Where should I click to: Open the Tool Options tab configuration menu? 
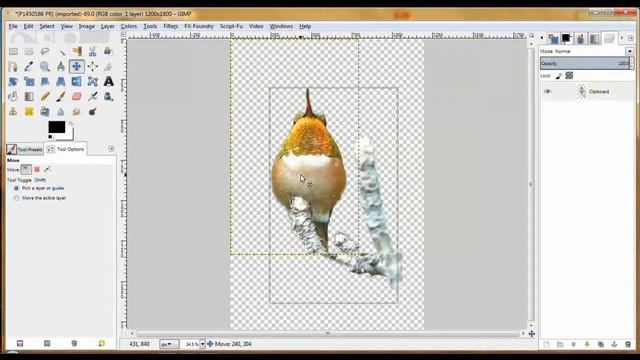[111, 149]
